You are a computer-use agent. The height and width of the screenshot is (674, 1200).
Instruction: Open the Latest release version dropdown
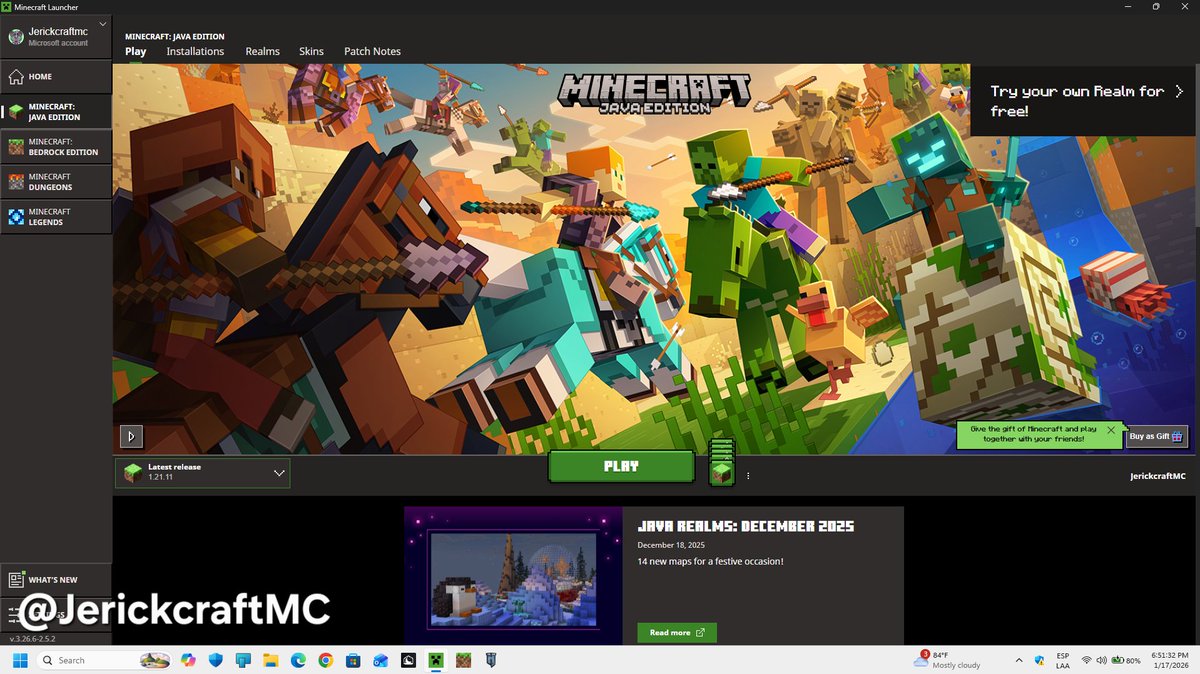click(x=203, y=473)
